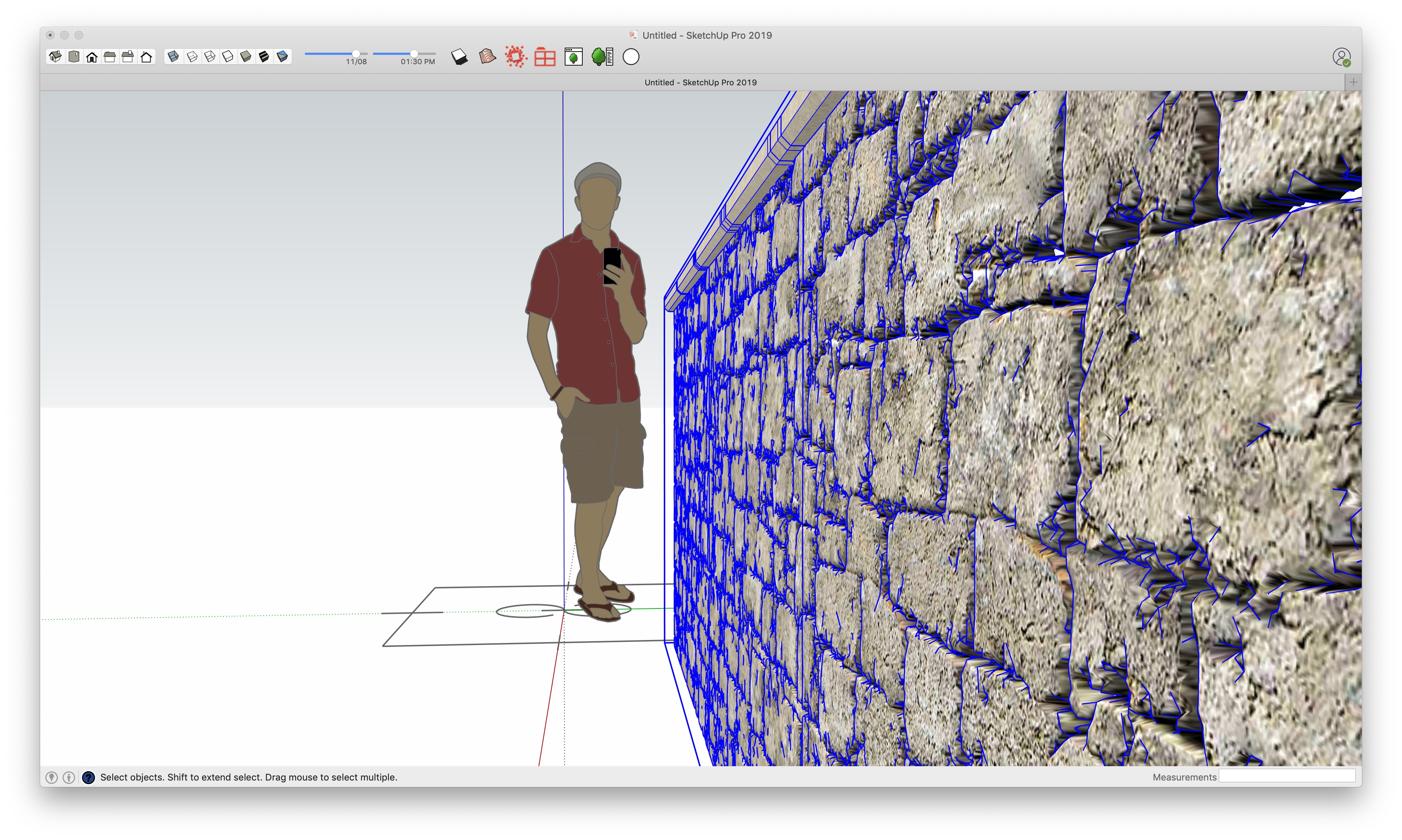Choose the Front view house icon

click(92, 57)
